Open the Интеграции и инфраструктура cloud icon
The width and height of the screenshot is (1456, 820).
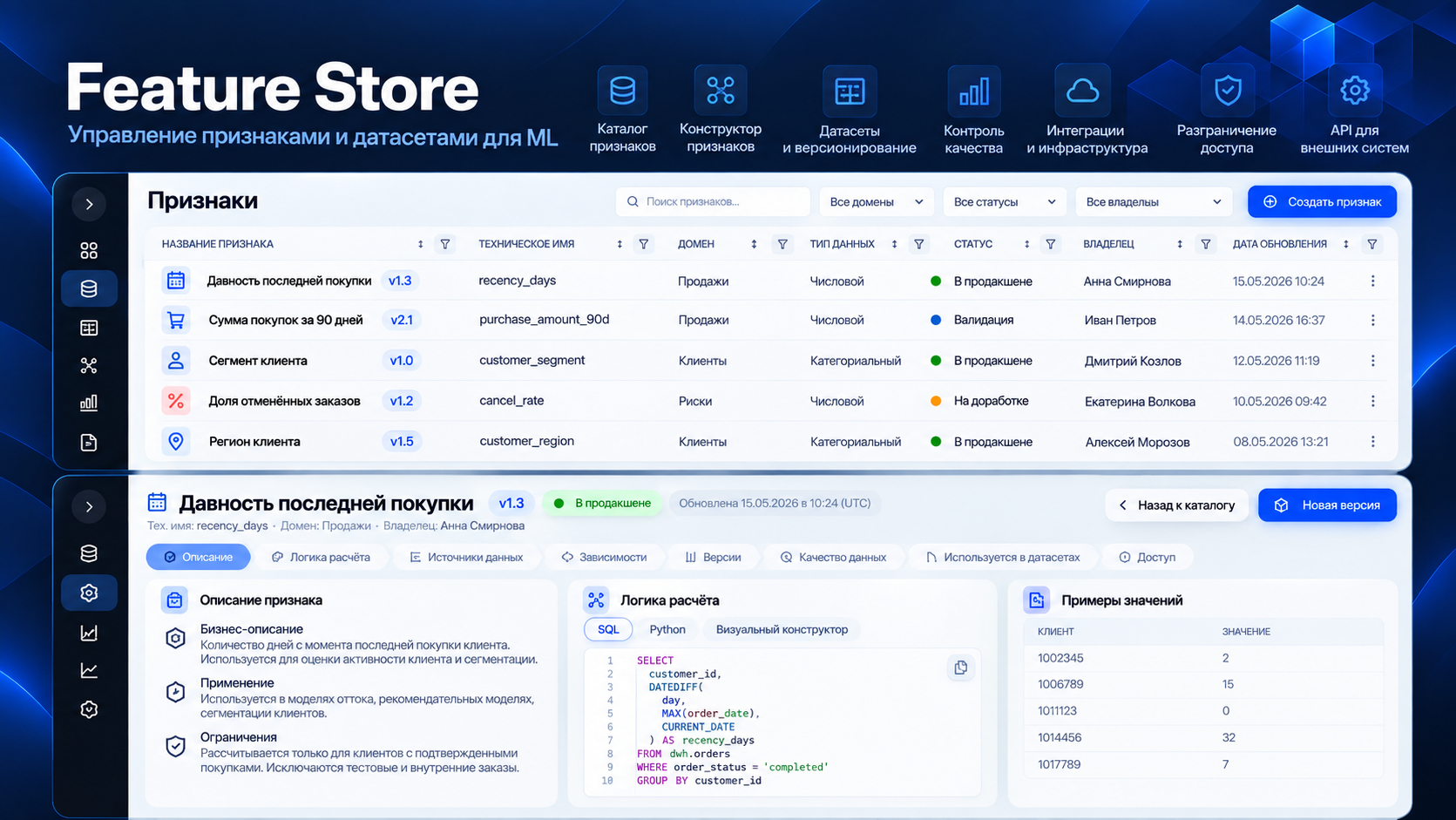(x=1083, y=91)
